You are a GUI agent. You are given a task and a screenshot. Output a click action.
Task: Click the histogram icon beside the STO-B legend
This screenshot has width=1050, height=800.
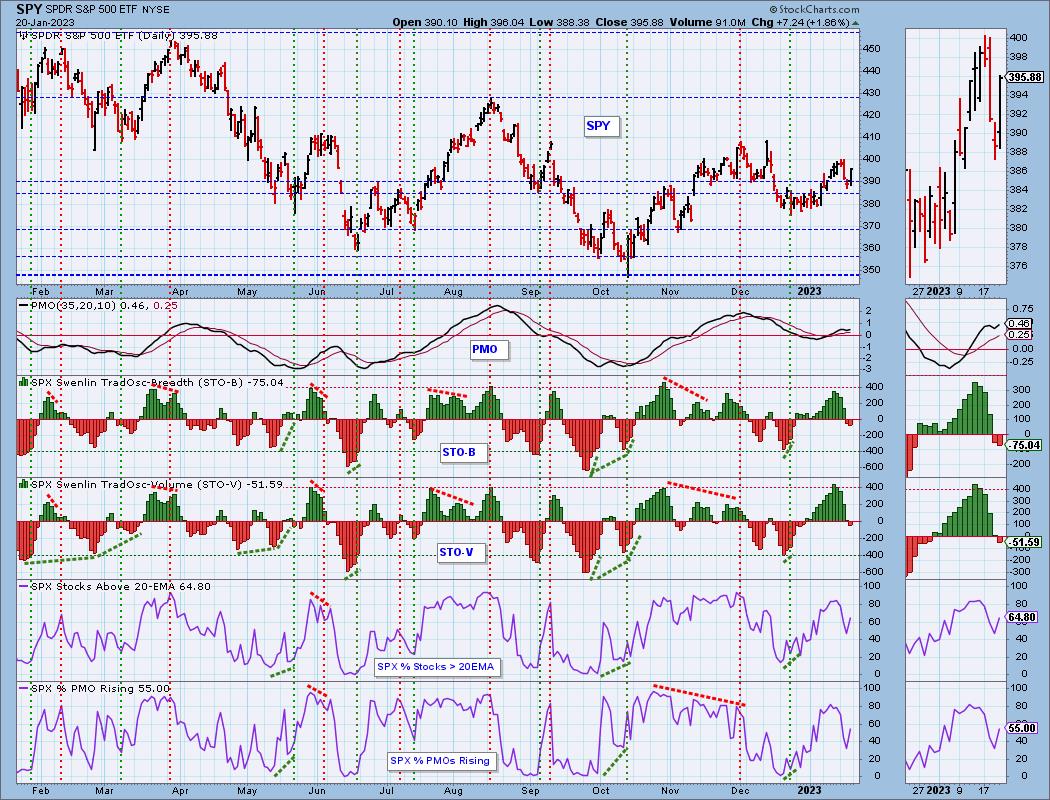pyautogui.click(x=23, y=382)
